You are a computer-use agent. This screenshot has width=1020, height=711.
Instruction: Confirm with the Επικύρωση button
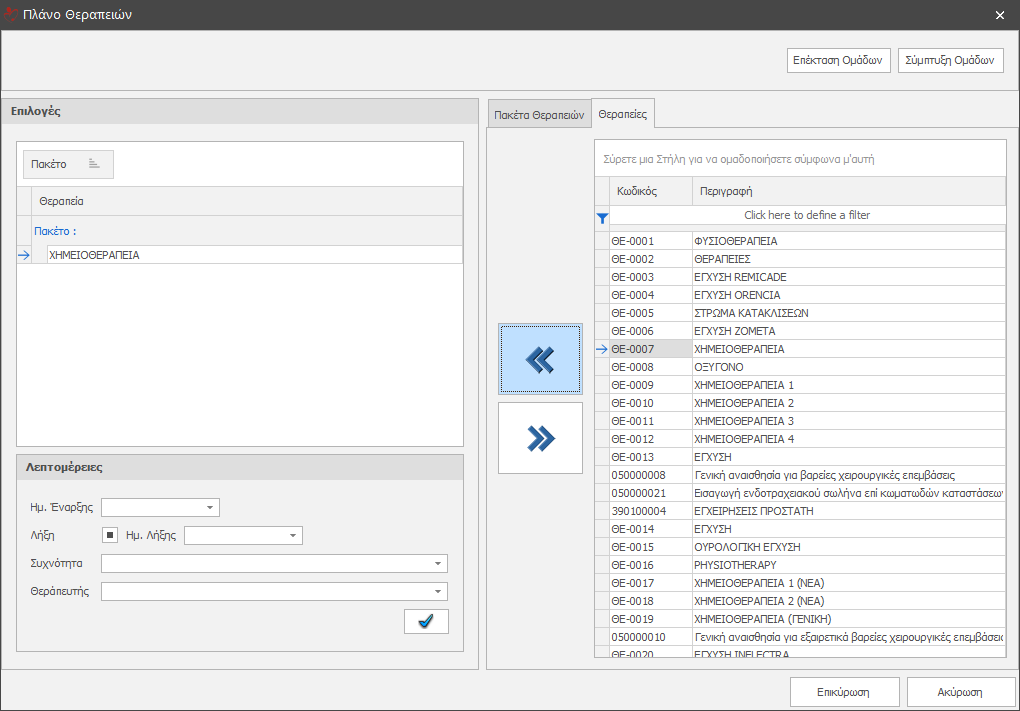[842, 692]
